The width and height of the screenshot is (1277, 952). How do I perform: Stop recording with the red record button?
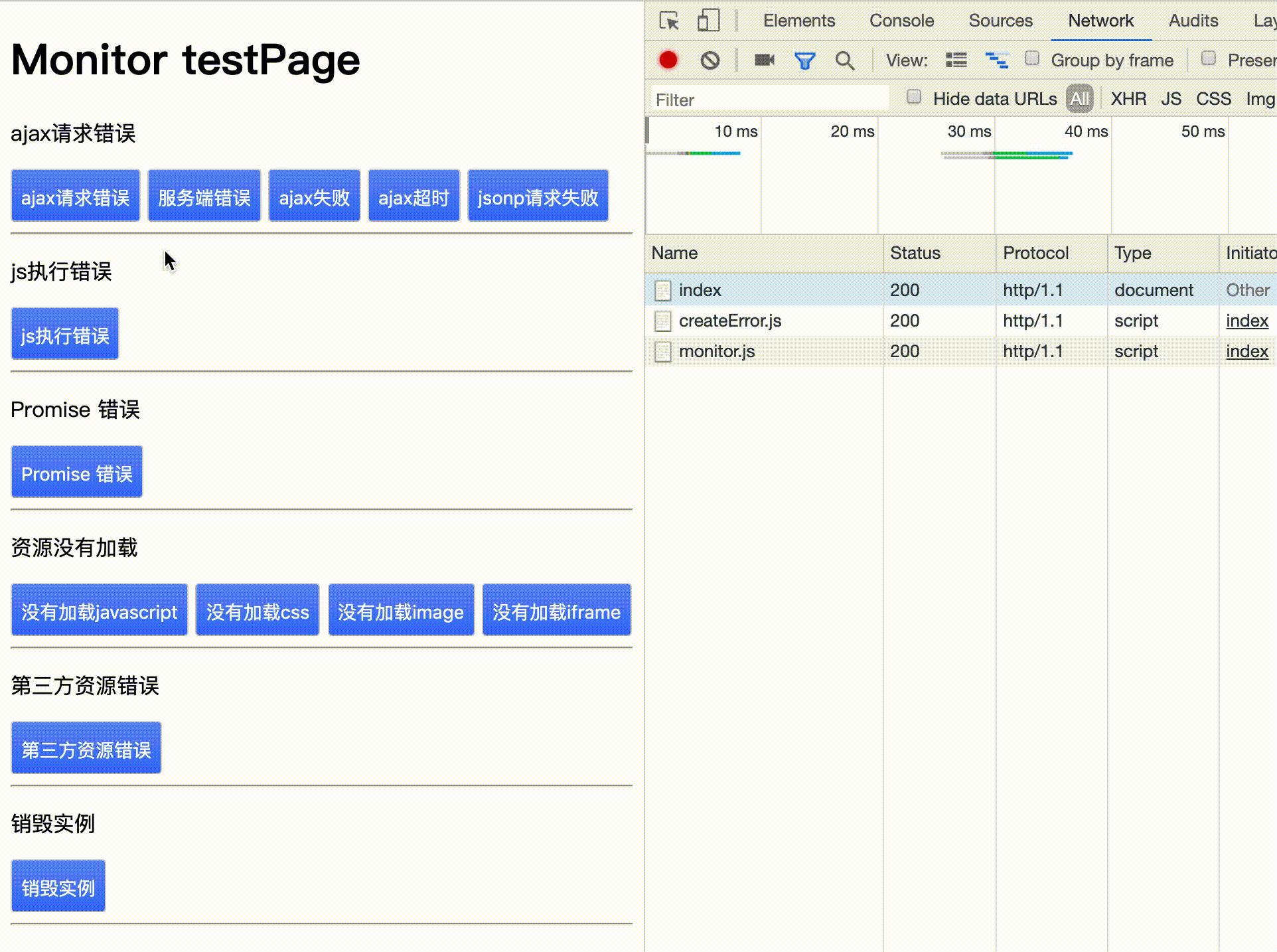point(668,60)
